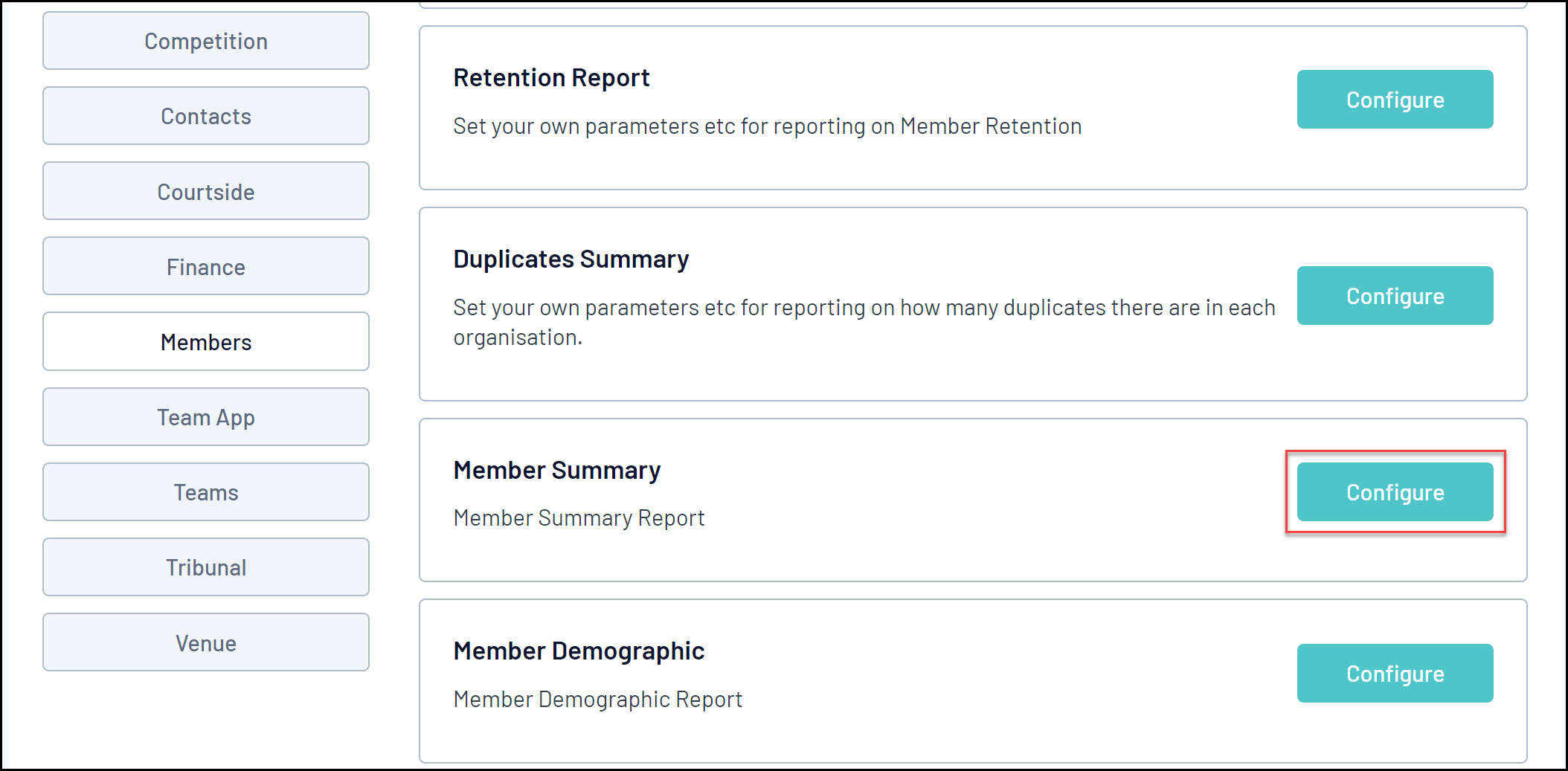Click the "Member Demographic Report" description
This screenshot has width=1568, height=771.
(x=597, y=699)
